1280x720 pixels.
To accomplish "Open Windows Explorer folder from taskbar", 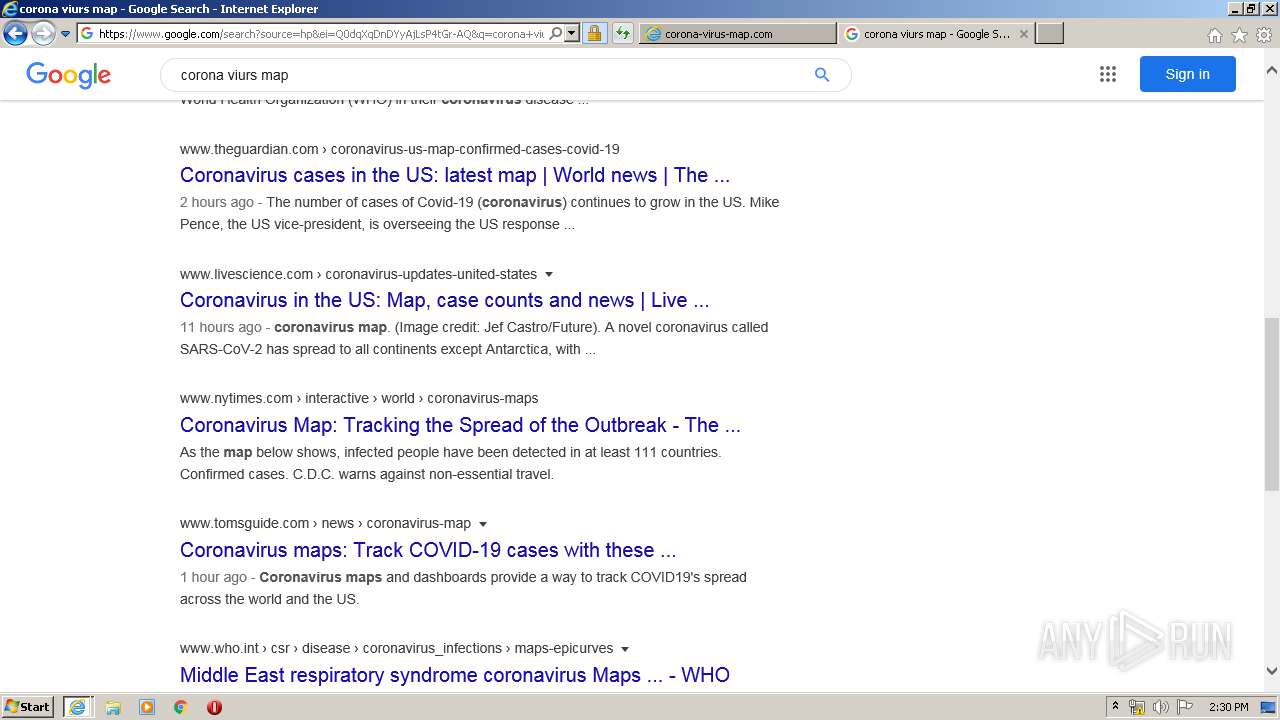I will (x=113, y=707).
